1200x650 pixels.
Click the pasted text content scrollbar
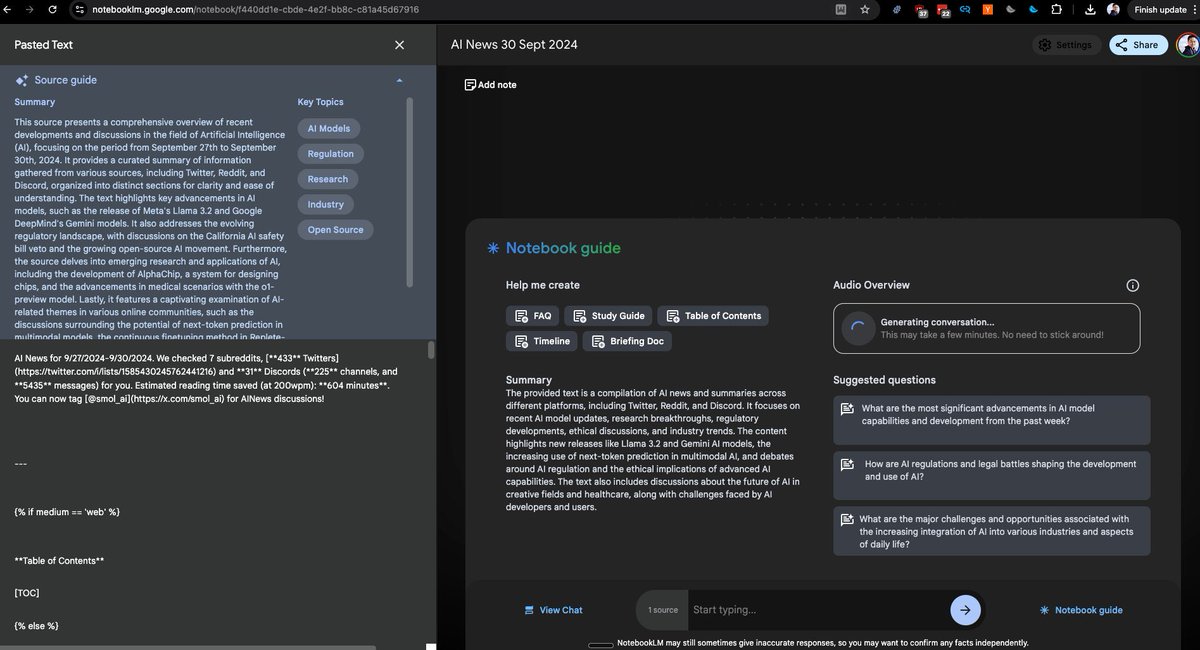click(431, 349)
